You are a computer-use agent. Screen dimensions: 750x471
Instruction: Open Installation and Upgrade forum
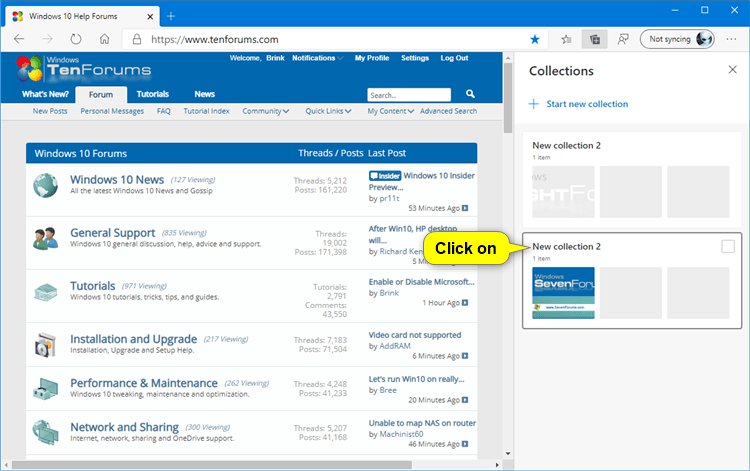coord(133,339)
